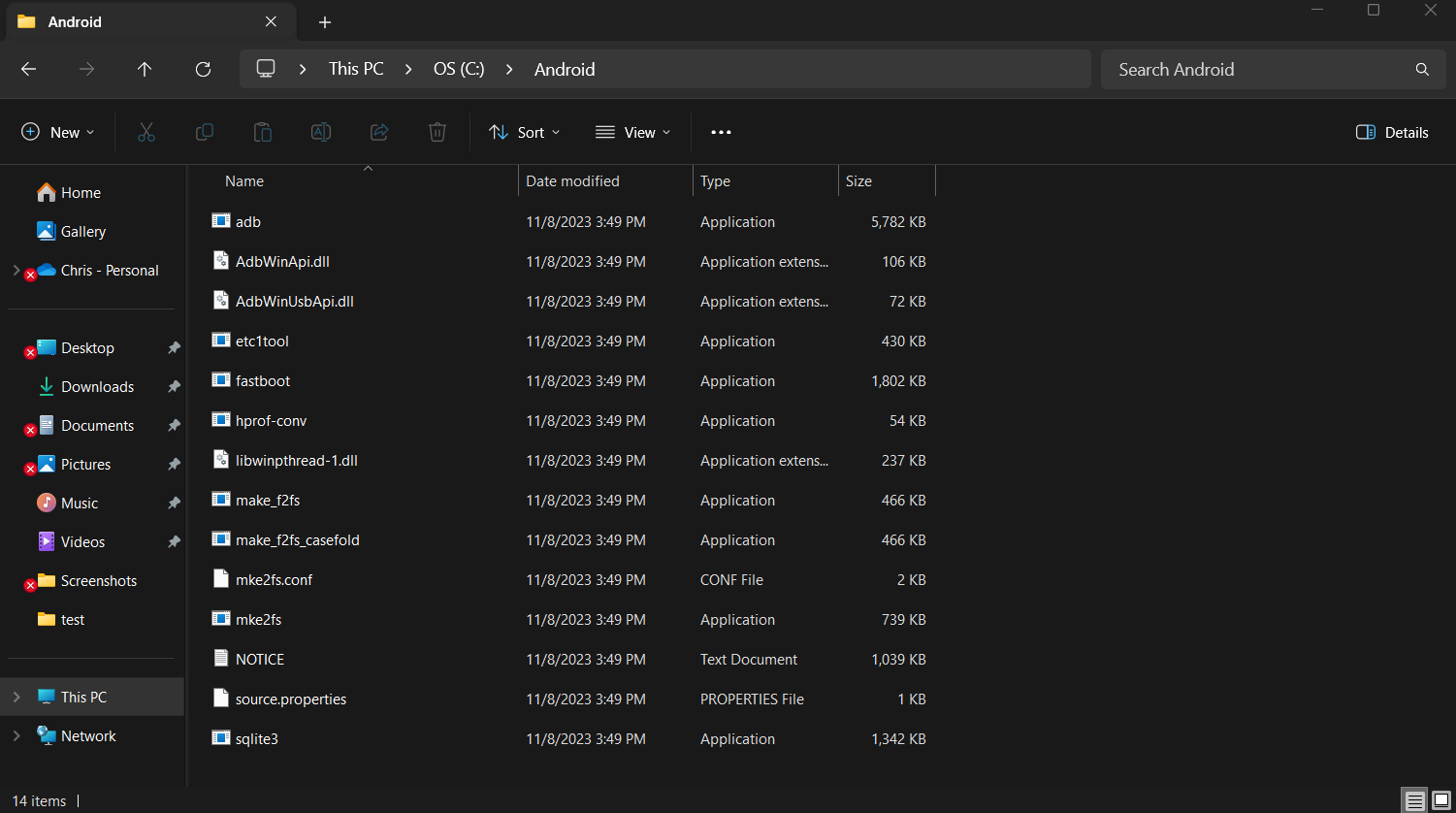Open the Sort dropdown menu
The image size is (1456, 813).
click(525, 132)
